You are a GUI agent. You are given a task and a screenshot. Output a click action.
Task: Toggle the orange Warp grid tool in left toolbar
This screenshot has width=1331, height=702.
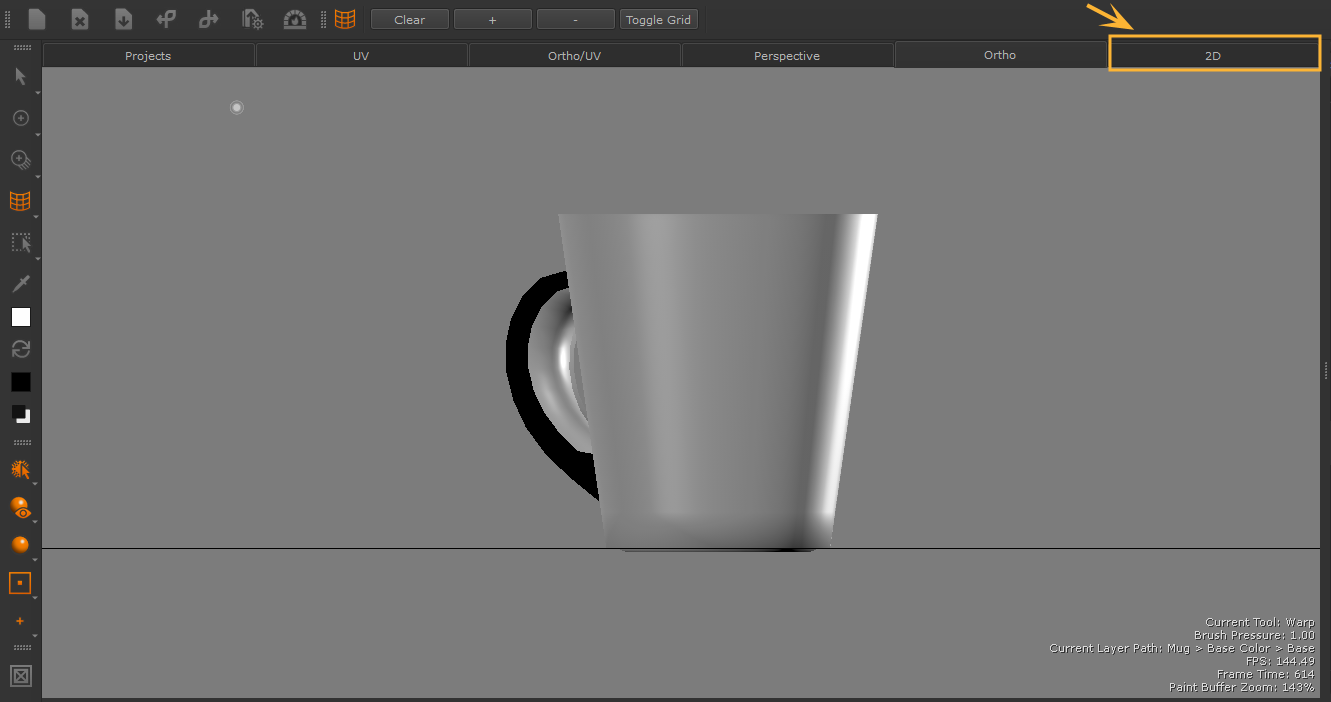20,201
